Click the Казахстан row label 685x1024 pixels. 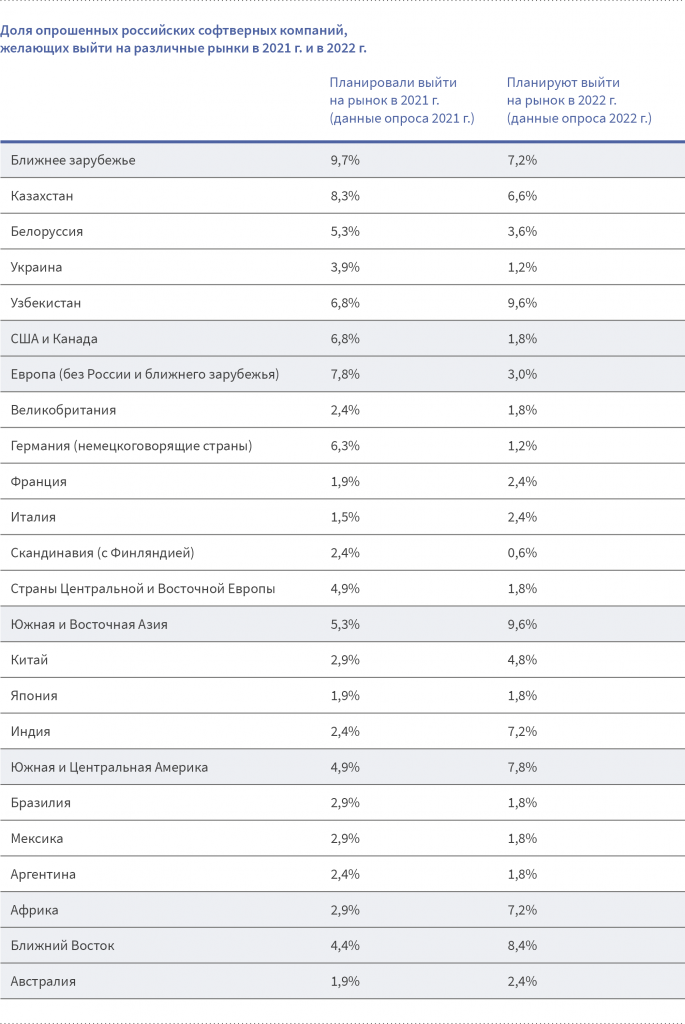tap(42, 196)
